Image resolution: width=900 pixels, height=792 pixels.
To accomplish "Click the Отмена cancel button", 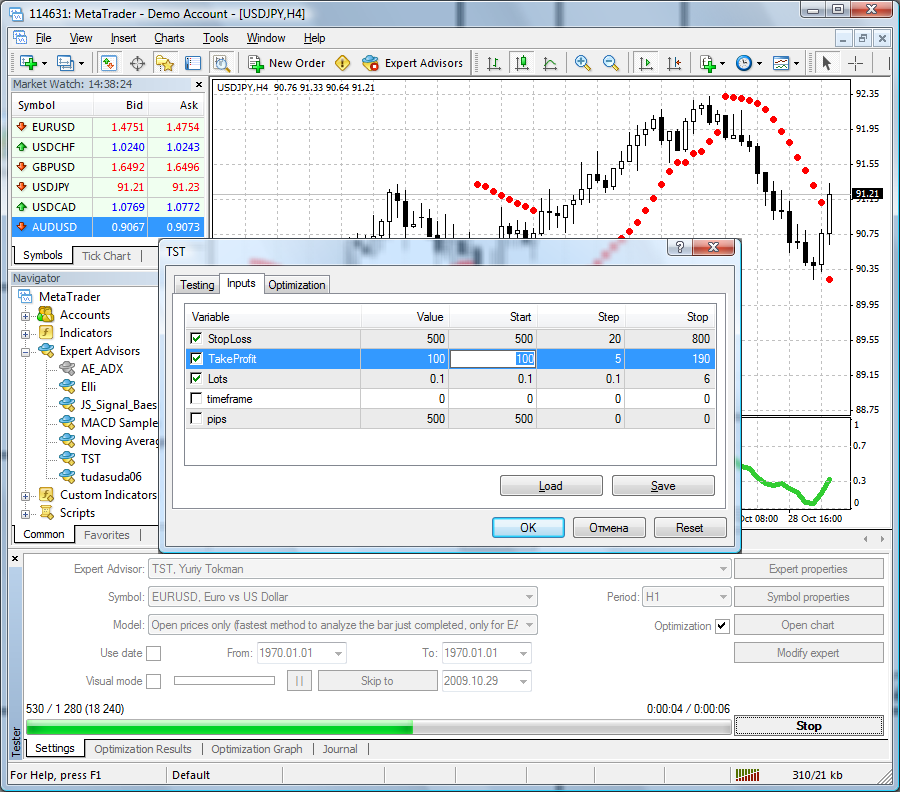I will click(x=609, y=527).
